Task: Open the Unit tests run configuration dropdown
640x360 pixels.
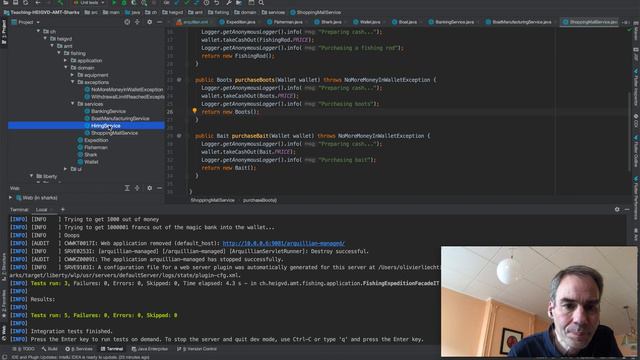Action: [89, 2]
